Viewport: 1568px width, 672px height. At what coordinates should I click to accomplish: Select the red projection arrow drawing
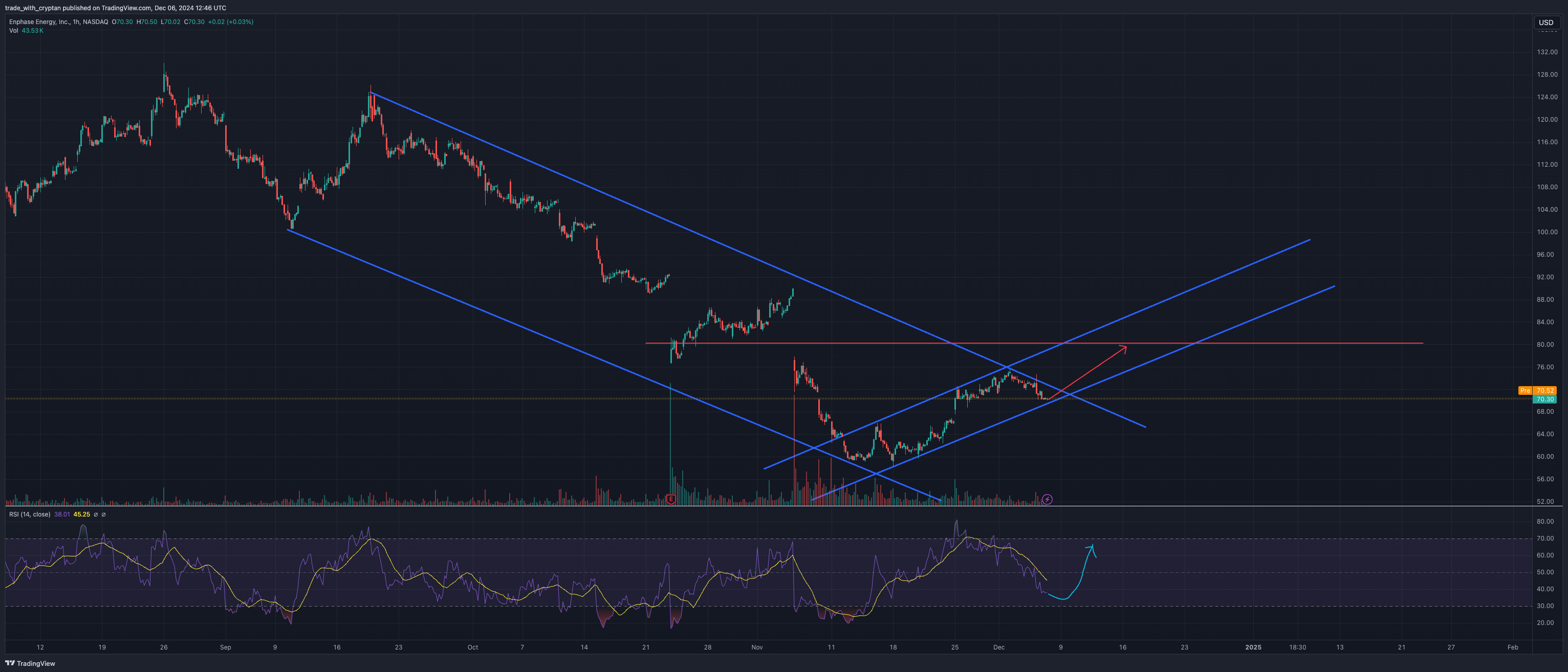pos(1087,372)
